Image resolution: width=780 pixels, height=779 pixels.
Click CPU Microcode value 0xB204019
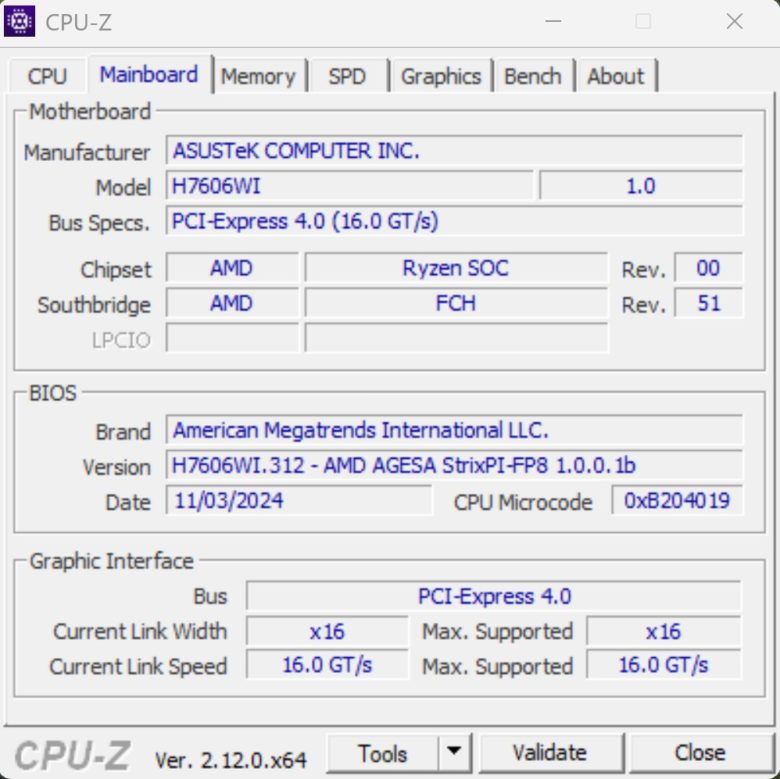pos(677,500)
